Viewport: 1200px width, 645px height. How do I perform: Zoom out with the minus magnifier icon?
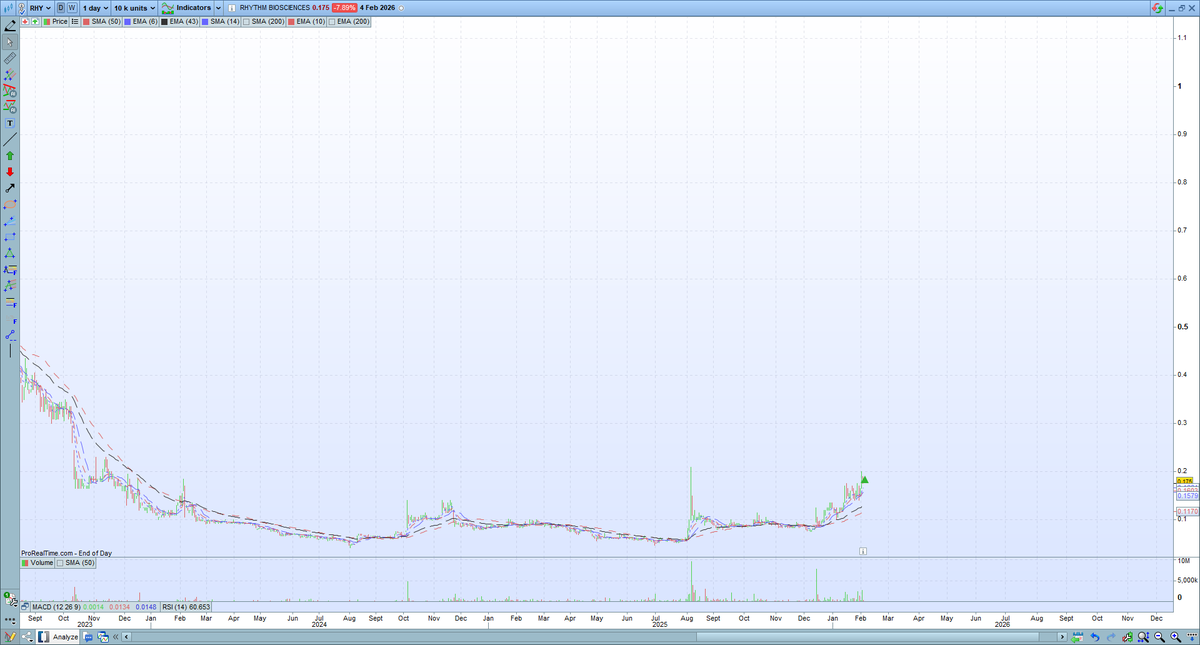(x=1159, y=637)
